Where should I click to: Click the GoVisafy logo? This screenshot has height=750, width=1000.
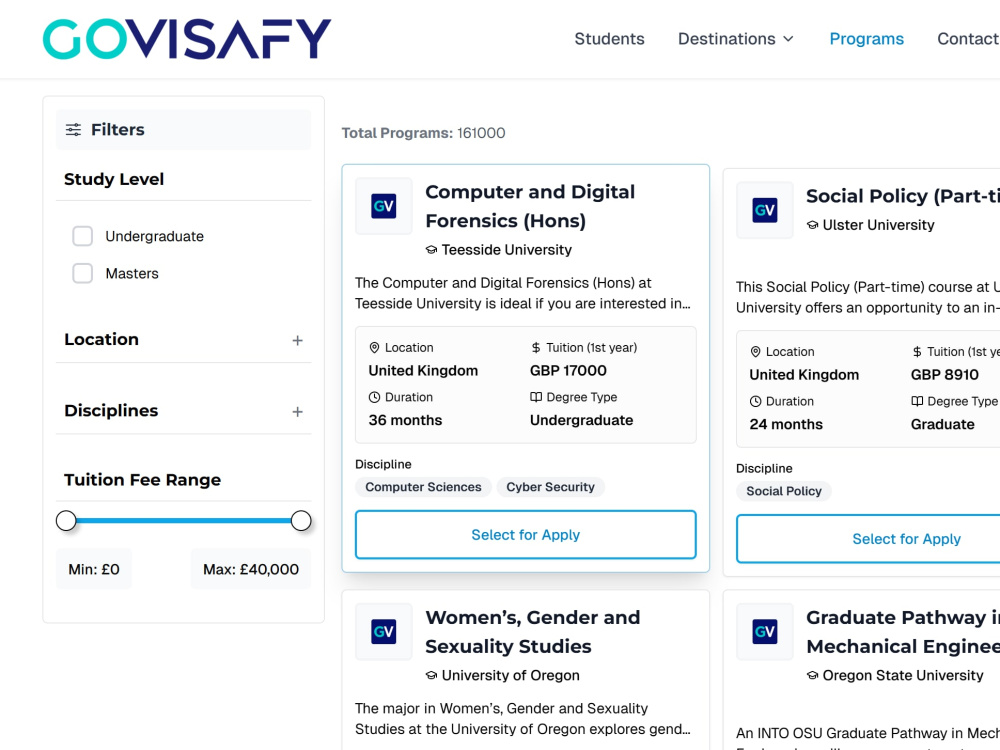click(187, 39)
